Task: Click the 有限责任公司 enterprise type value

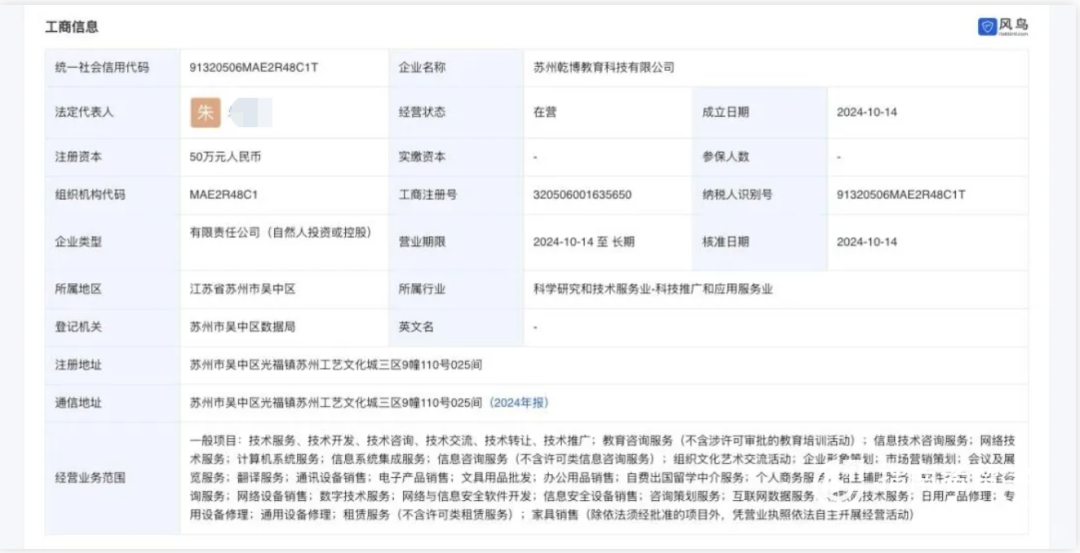Action: point(281,232)
